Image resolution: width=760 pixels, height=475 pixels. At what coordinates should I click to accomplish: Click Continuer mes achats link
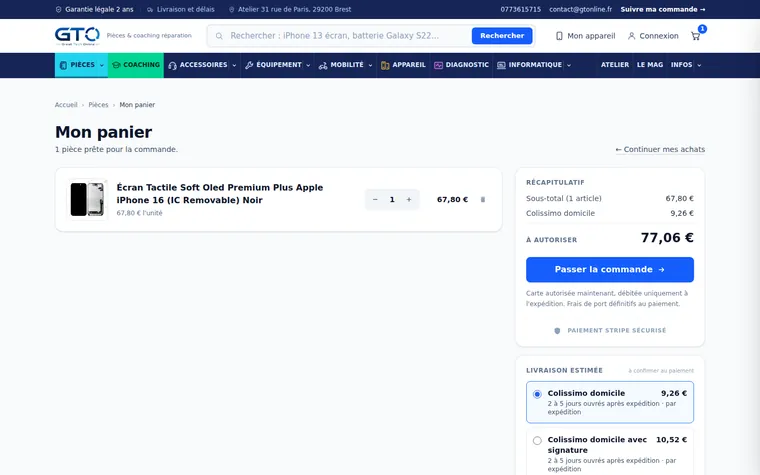[x=660, y=149]
